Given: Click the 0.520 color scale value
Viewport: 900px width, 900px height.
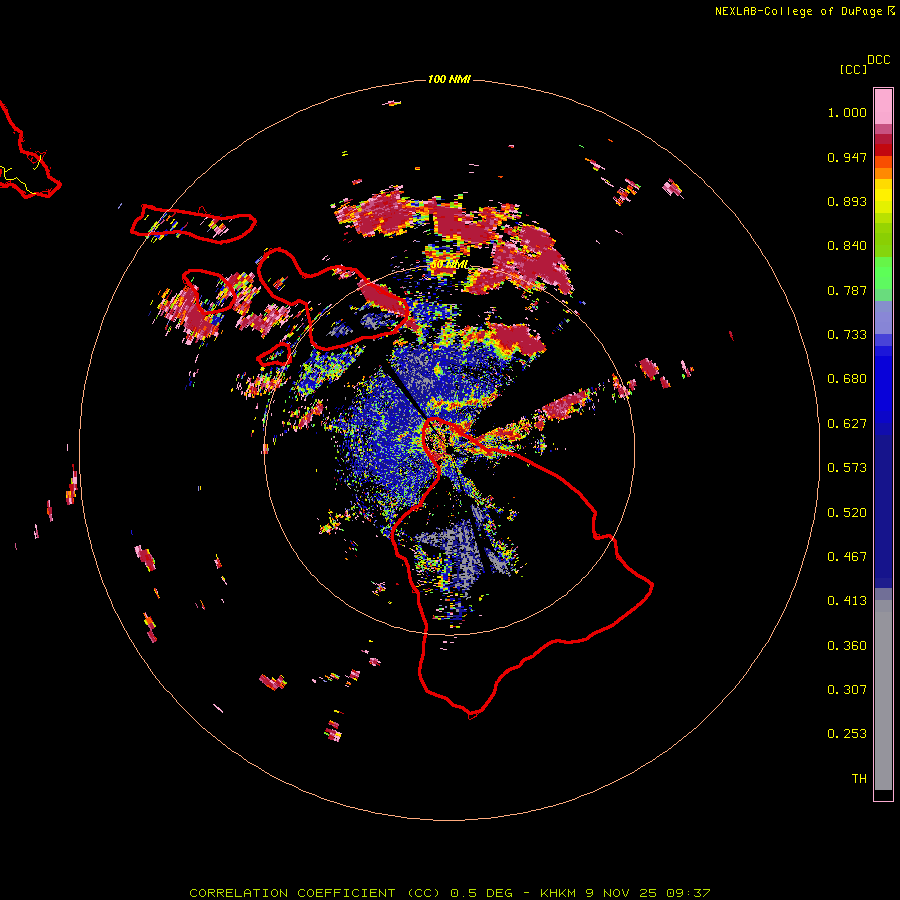Looking at the screenshot, I should pos(847,513).
